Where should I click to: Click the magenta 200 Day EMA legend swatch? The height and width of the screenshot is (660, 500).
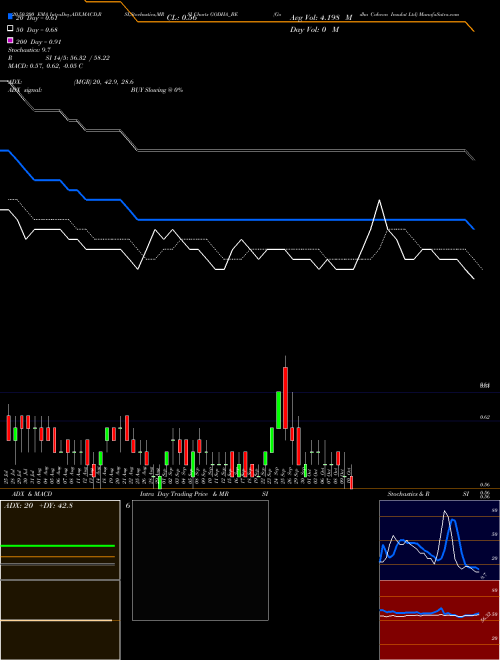(x=10, y=40)
